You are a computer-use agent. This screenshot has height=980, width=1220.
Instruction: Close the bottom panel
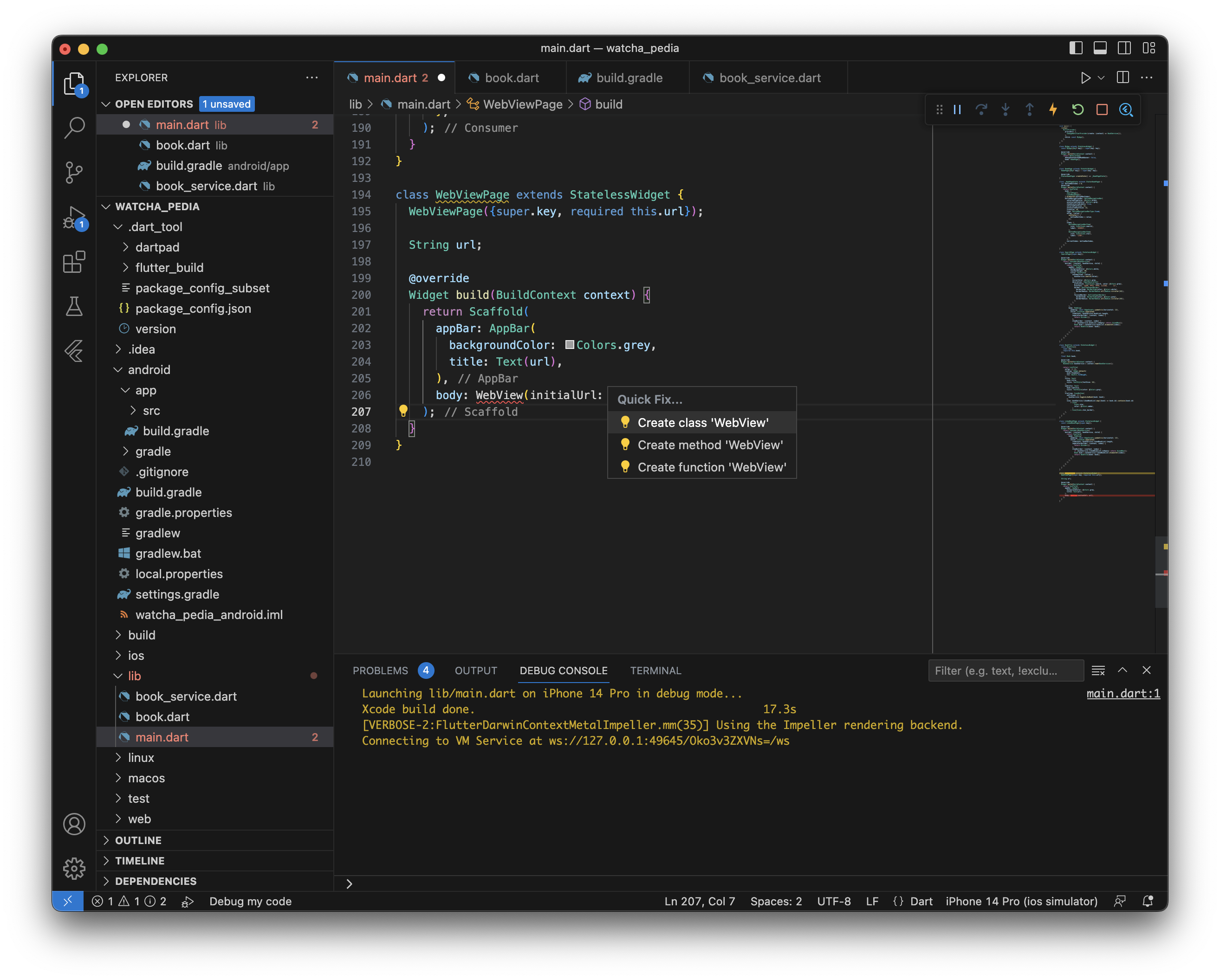point(1147,670)
